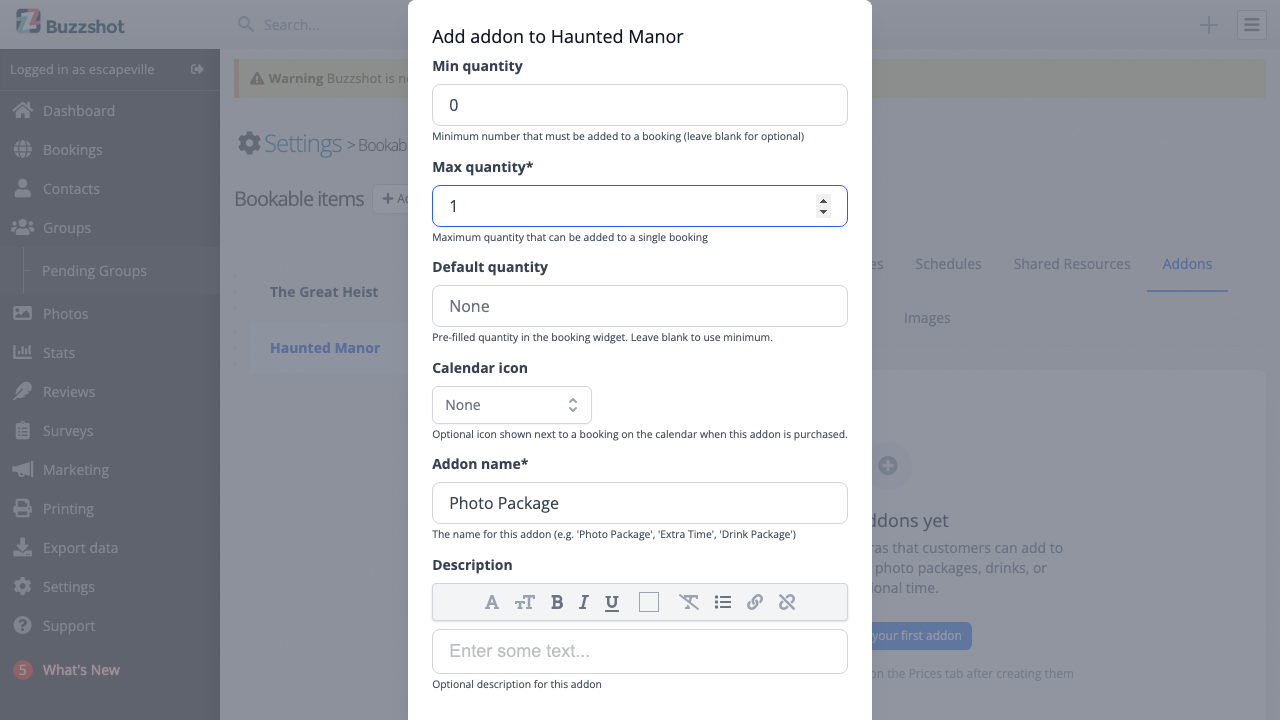Click the Surveys clipboard icon in sidebar
This screenshot has width=1280, height=720.
tap(22, 430)
